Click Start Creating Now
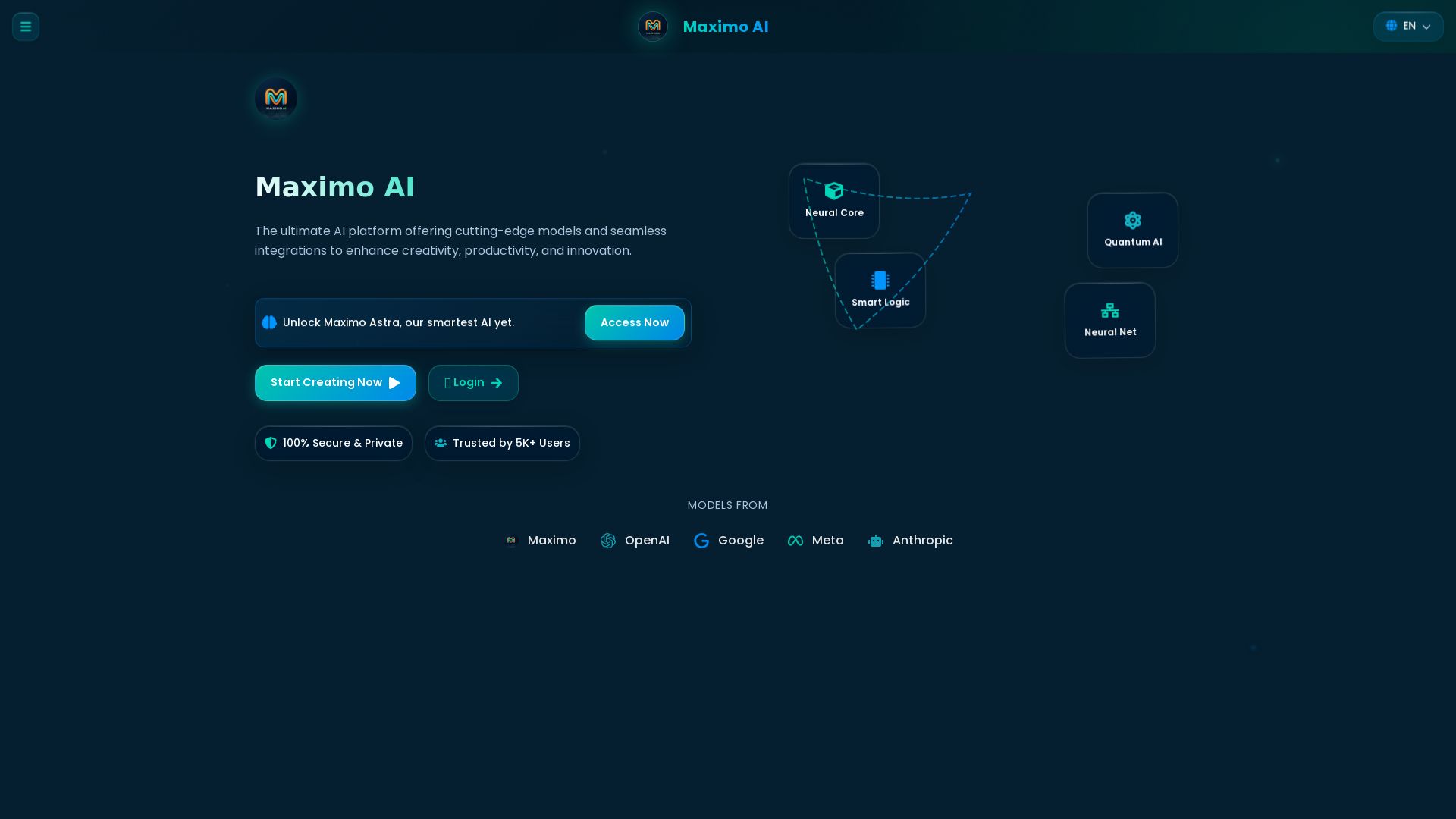Viewport: 1456px width, 819px height. pyautogui.click(x=334, y=382)
